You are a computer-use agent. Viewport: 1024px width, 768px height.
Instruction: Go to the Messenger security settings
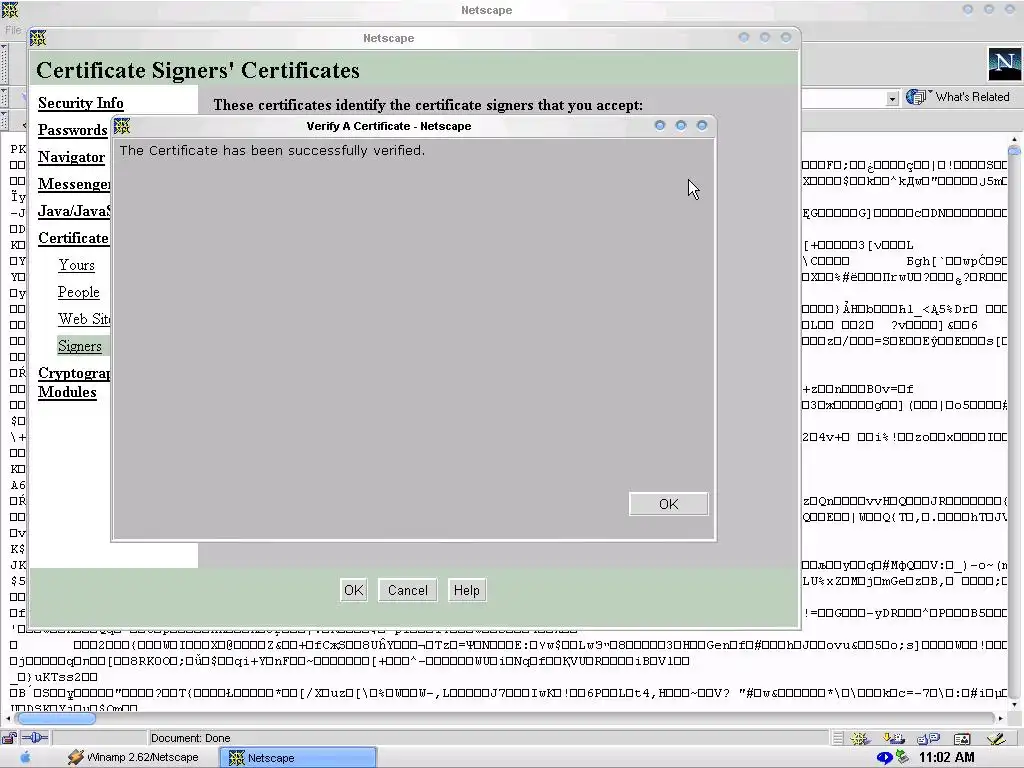click(x=74, y=184)
